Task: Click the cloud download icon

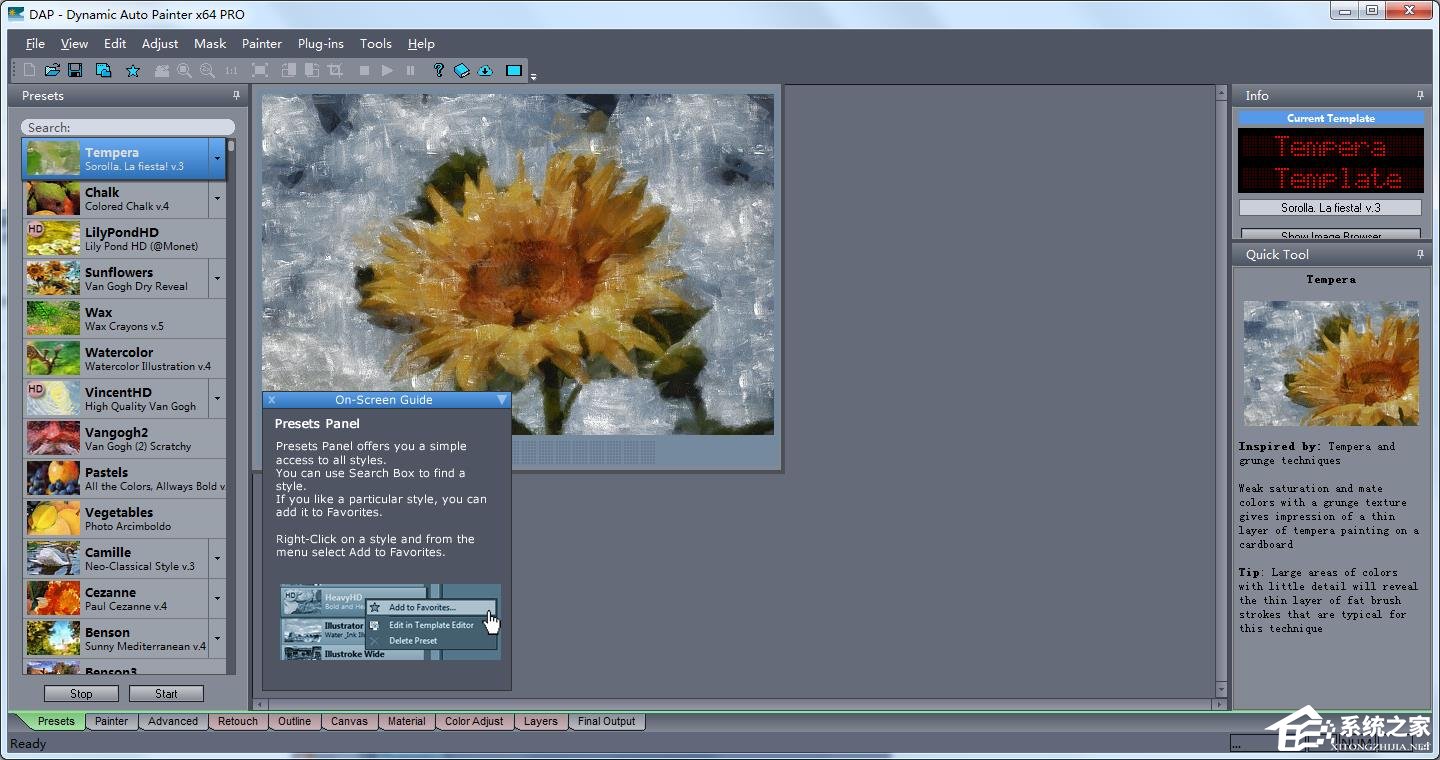Action: pos(485,70)
